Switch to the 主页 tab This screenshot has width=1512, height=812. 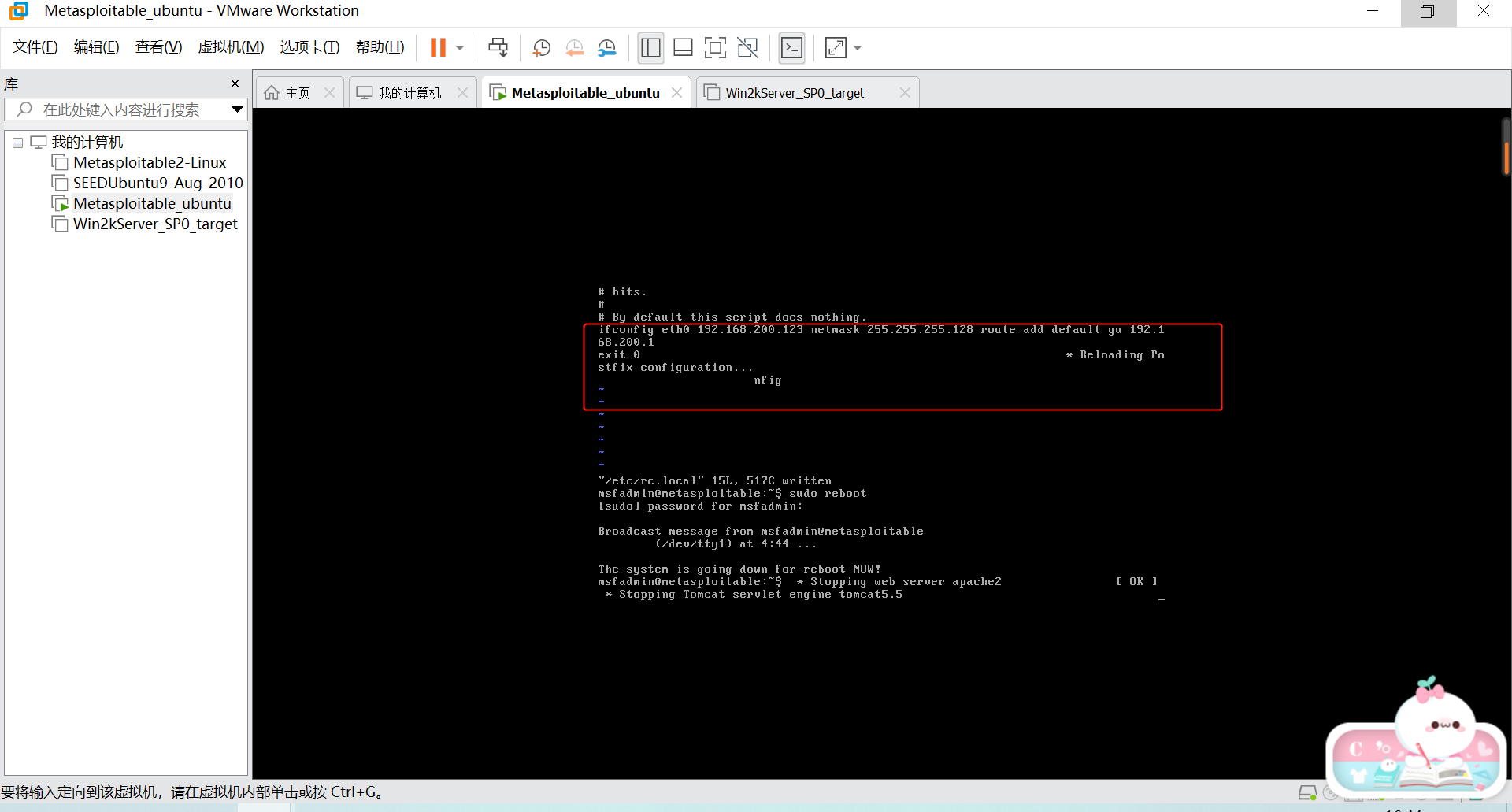(x=298, y=93)
